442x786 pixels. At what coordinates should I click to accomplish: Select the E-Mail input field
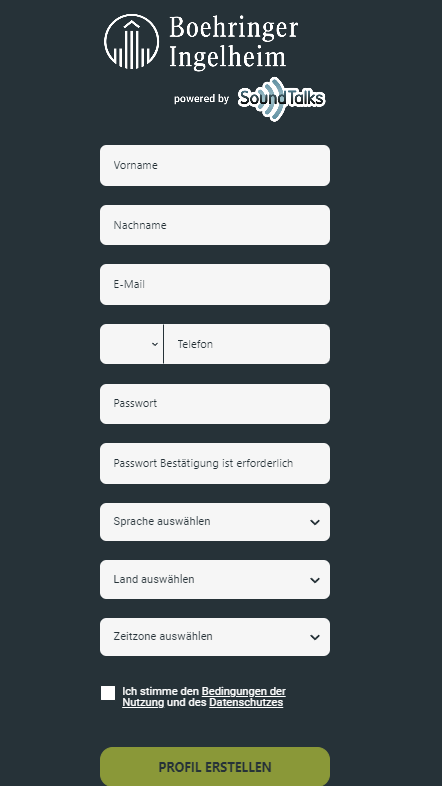point(215,284)
